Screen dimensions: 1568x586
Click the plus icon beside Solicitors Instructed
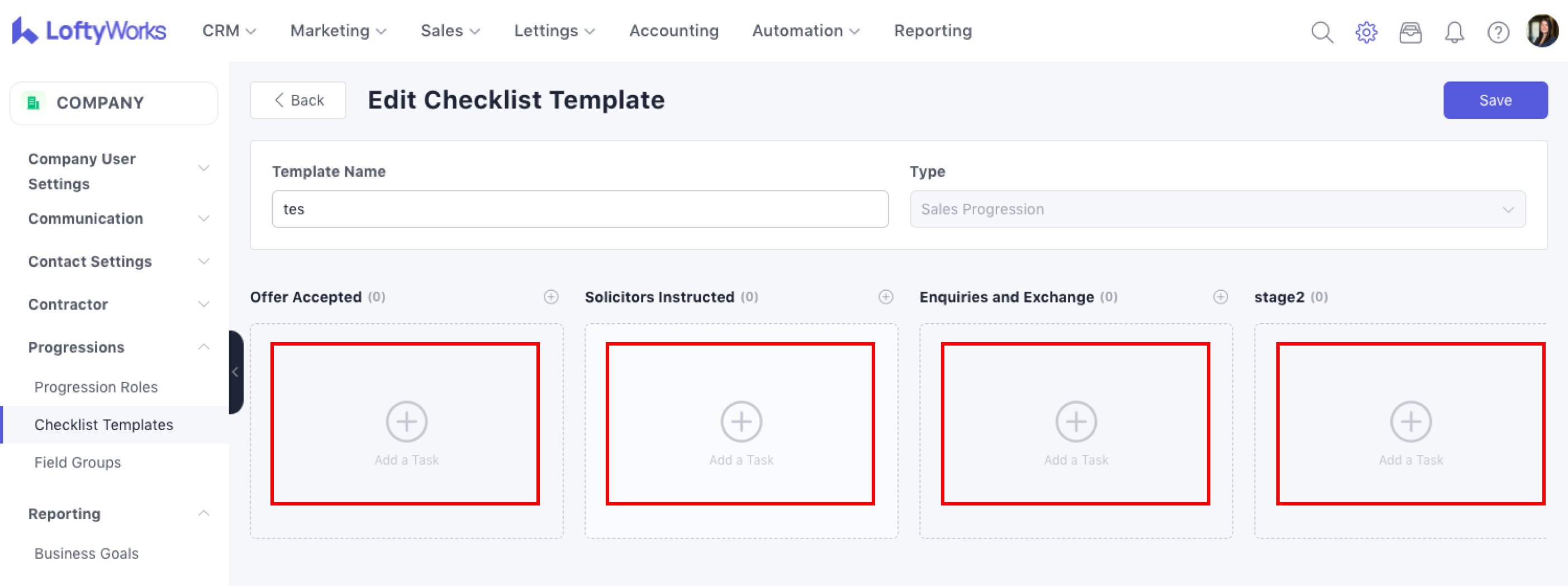click(886, 297)
